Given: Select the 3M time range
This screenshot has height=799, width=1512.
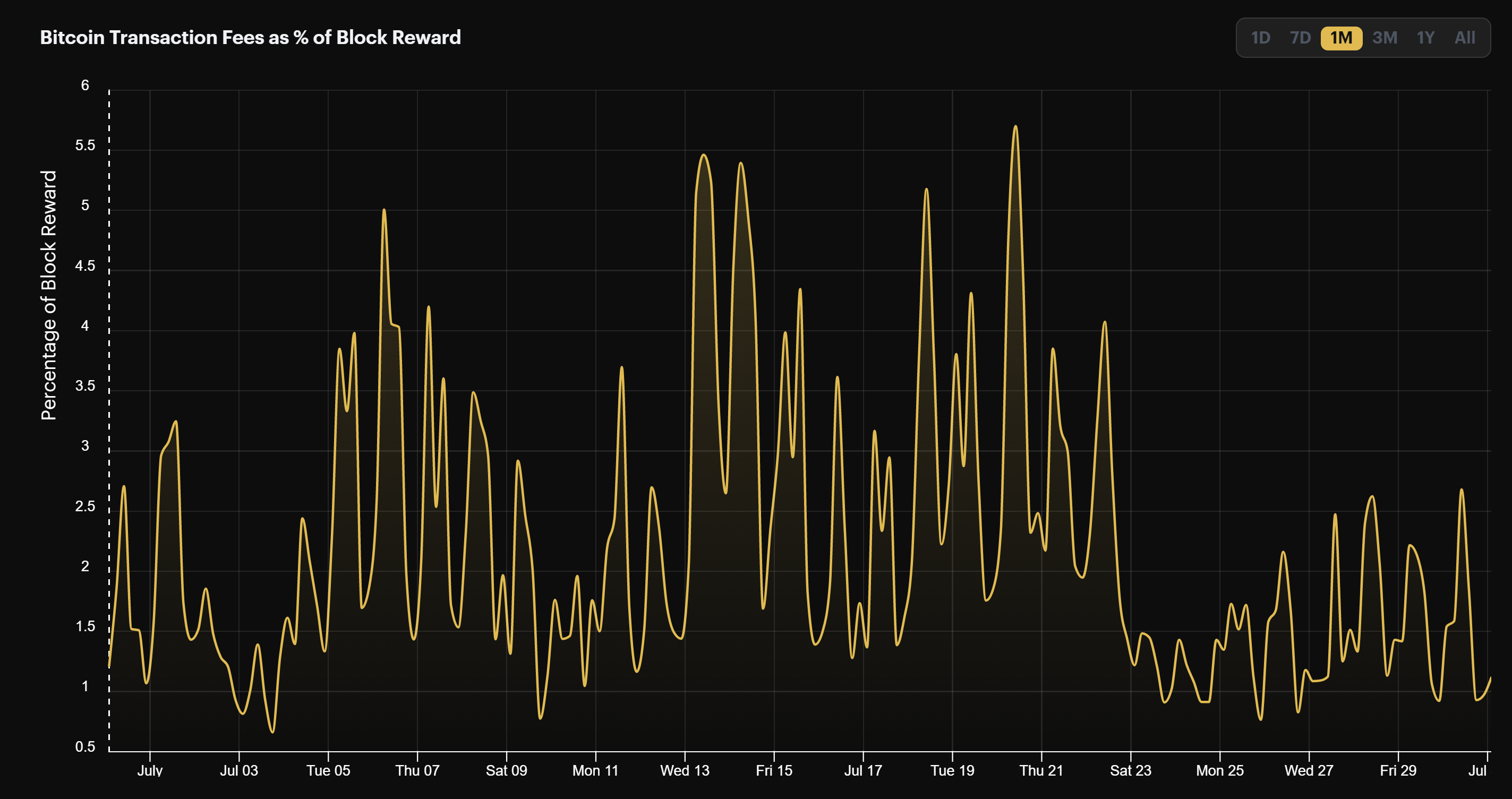Looking at the screenshot, I should pyautogui.click(x=1384, y=38).
